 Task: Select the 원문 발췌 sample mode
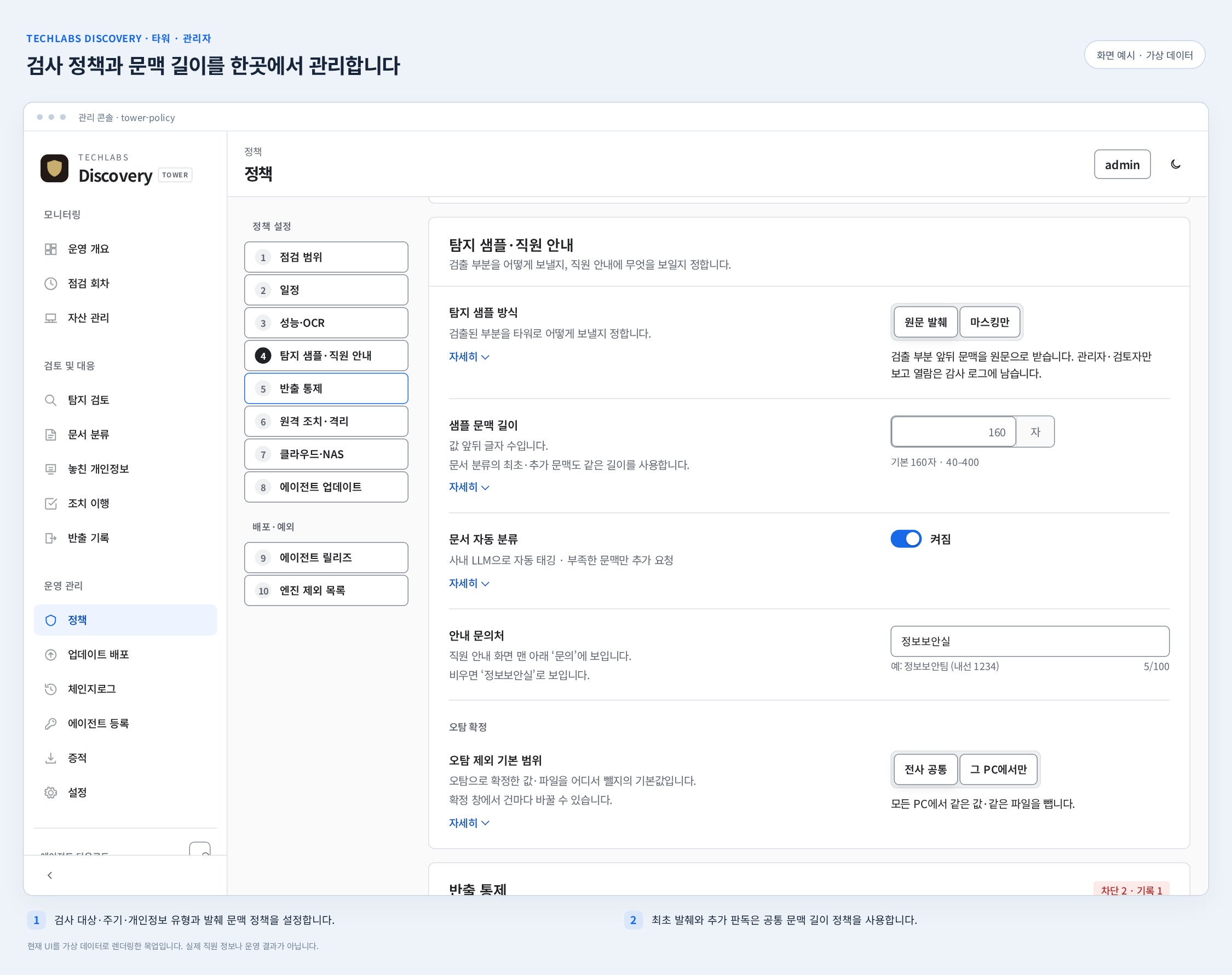925,322
